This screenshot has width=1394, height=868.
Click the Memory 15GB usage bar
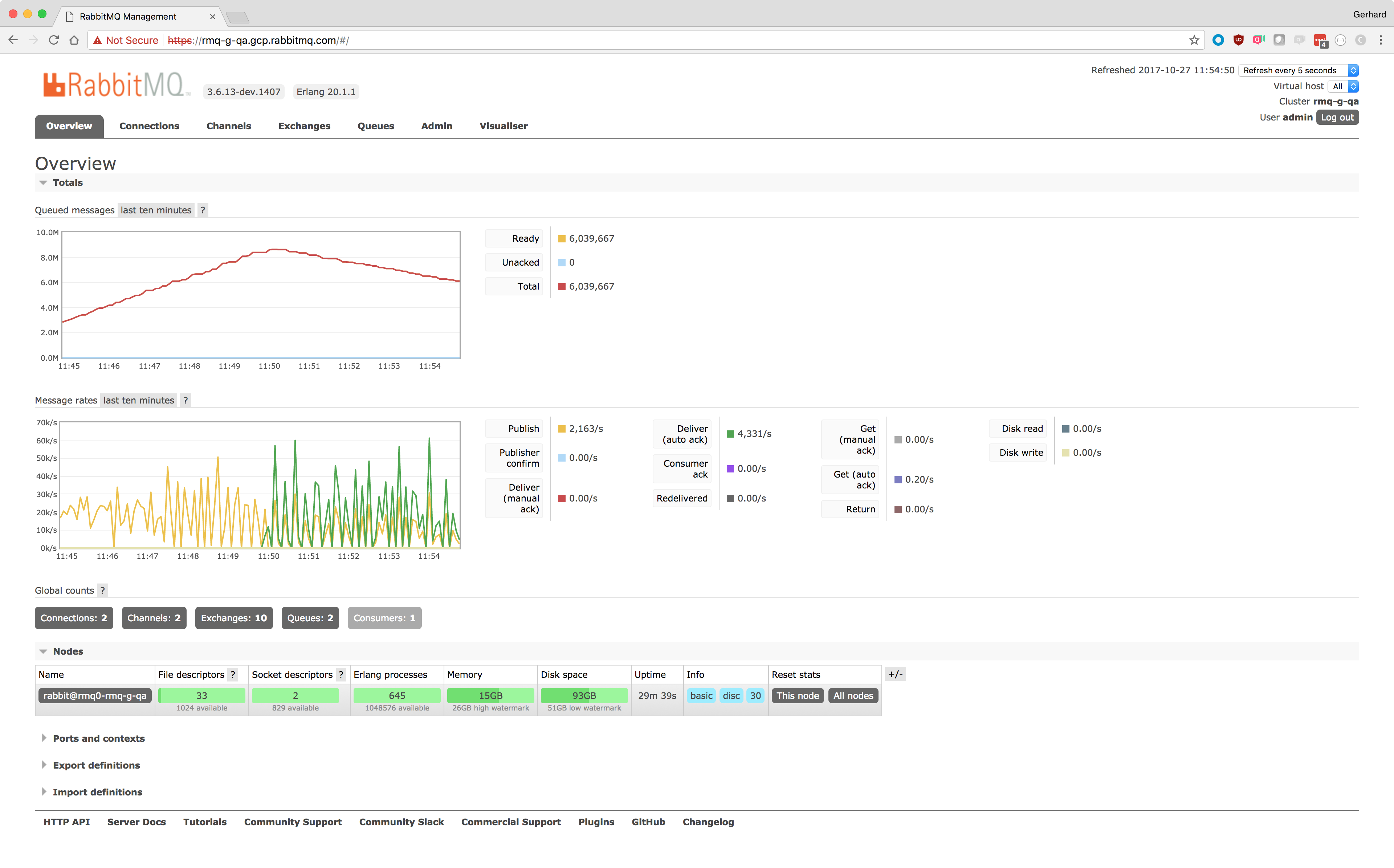click(490, 696)
